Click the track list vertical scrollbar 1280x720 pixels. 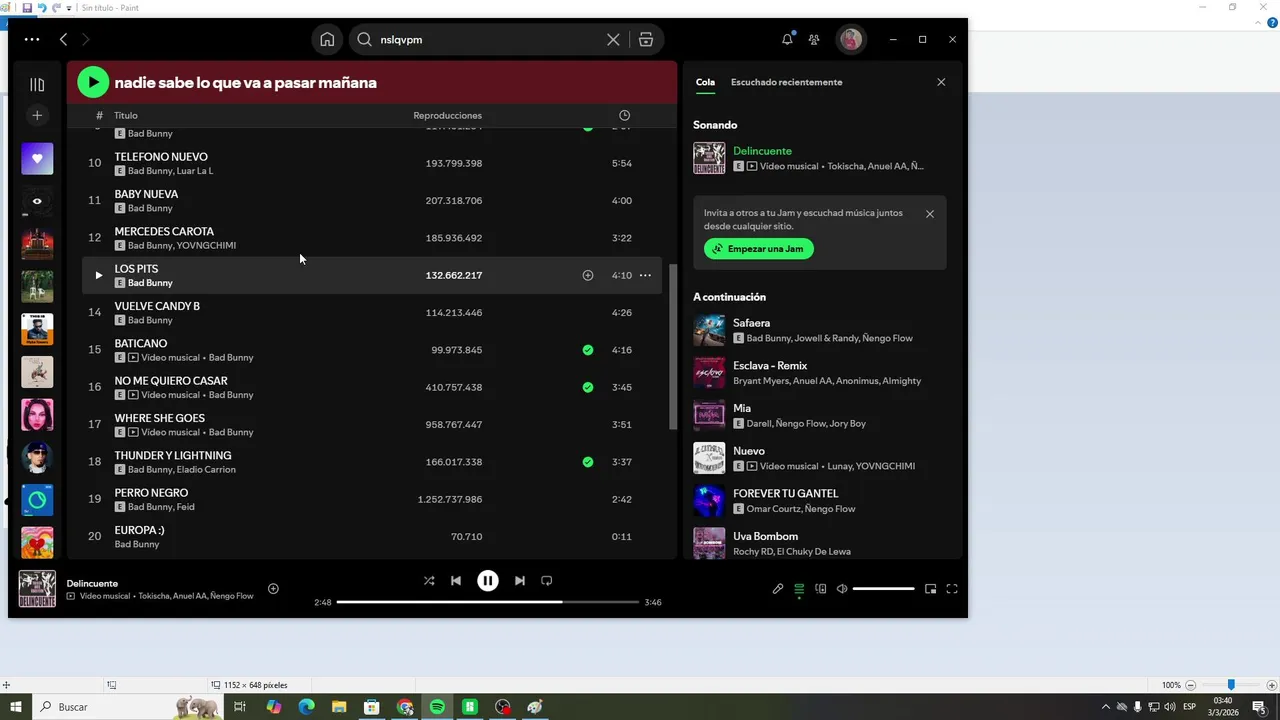pyautogui.click(x=672, y=345)
